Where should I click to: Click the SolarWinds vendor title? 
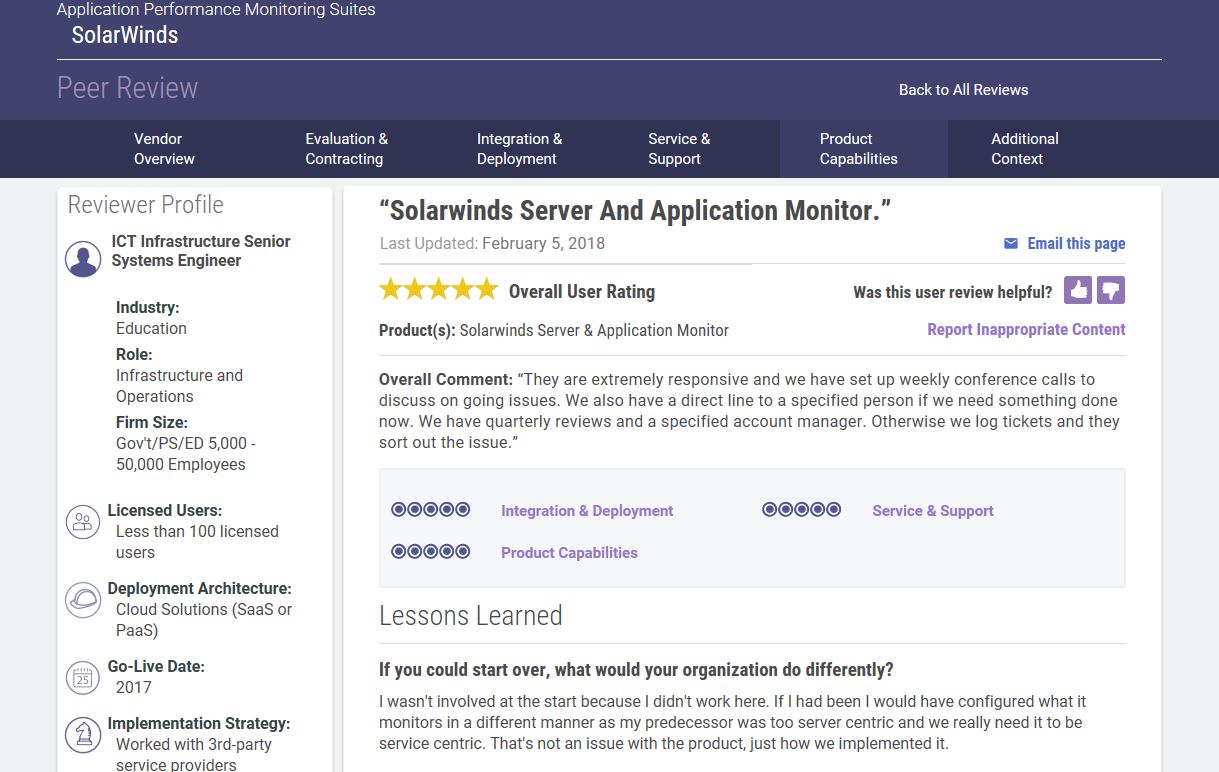(x=125, y=35)
